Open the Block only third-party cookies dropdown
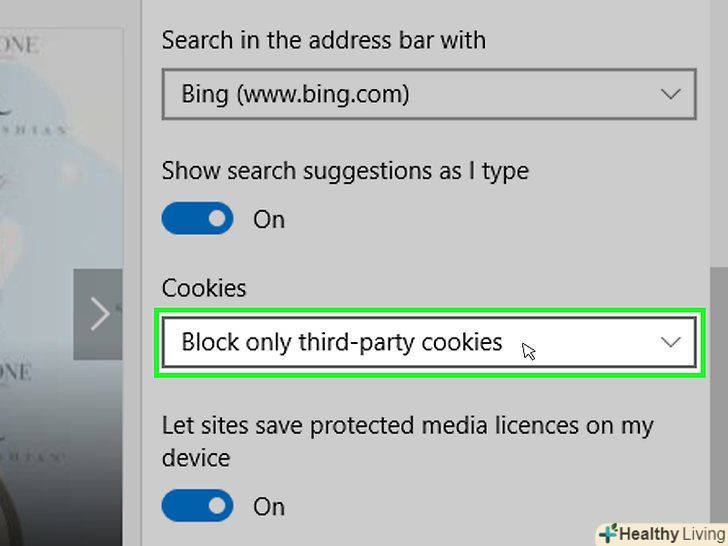This screenshot has width=728, height=546. (x=428, y=343)
